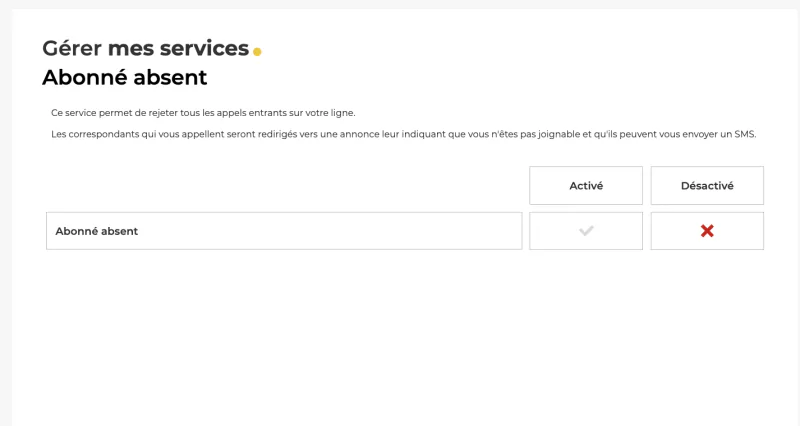The height and width of the screenshot is (426, 800).
Task: Enable Abonné absent with the gray checkmark
Action: [x=586, y=231]
